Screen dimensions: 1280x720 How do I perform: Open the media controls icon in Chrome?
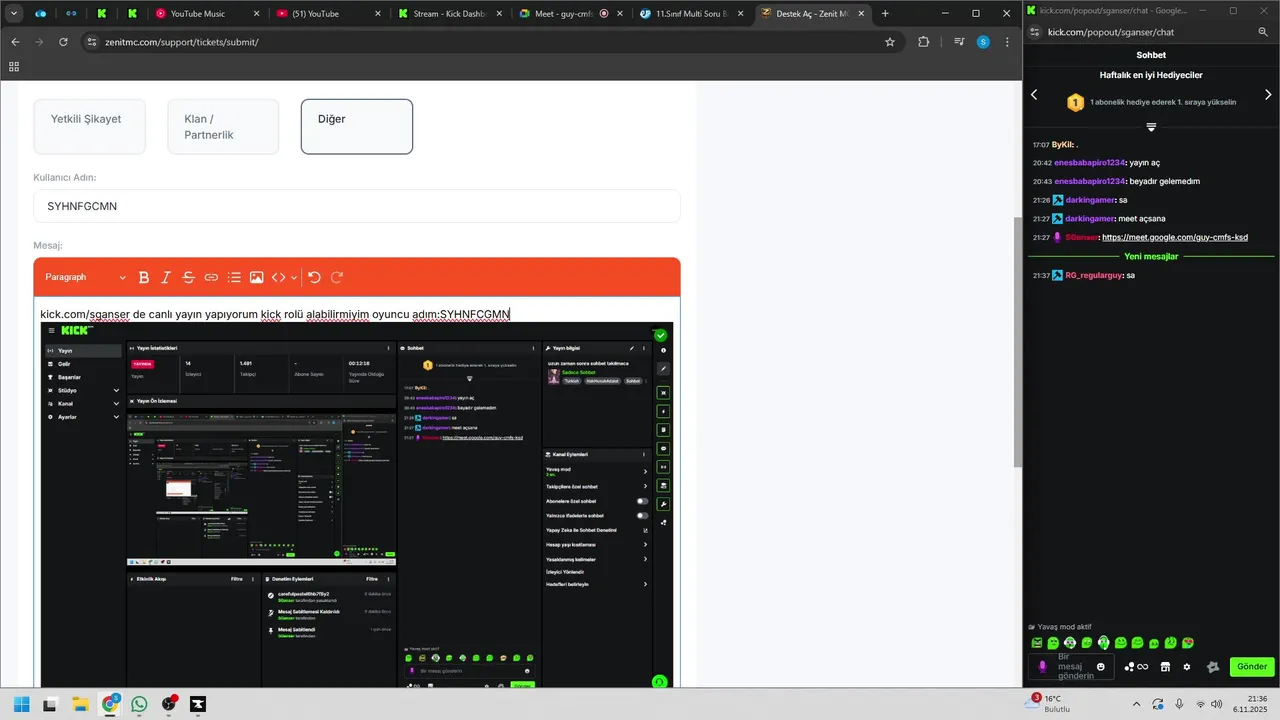click(960, 42)
